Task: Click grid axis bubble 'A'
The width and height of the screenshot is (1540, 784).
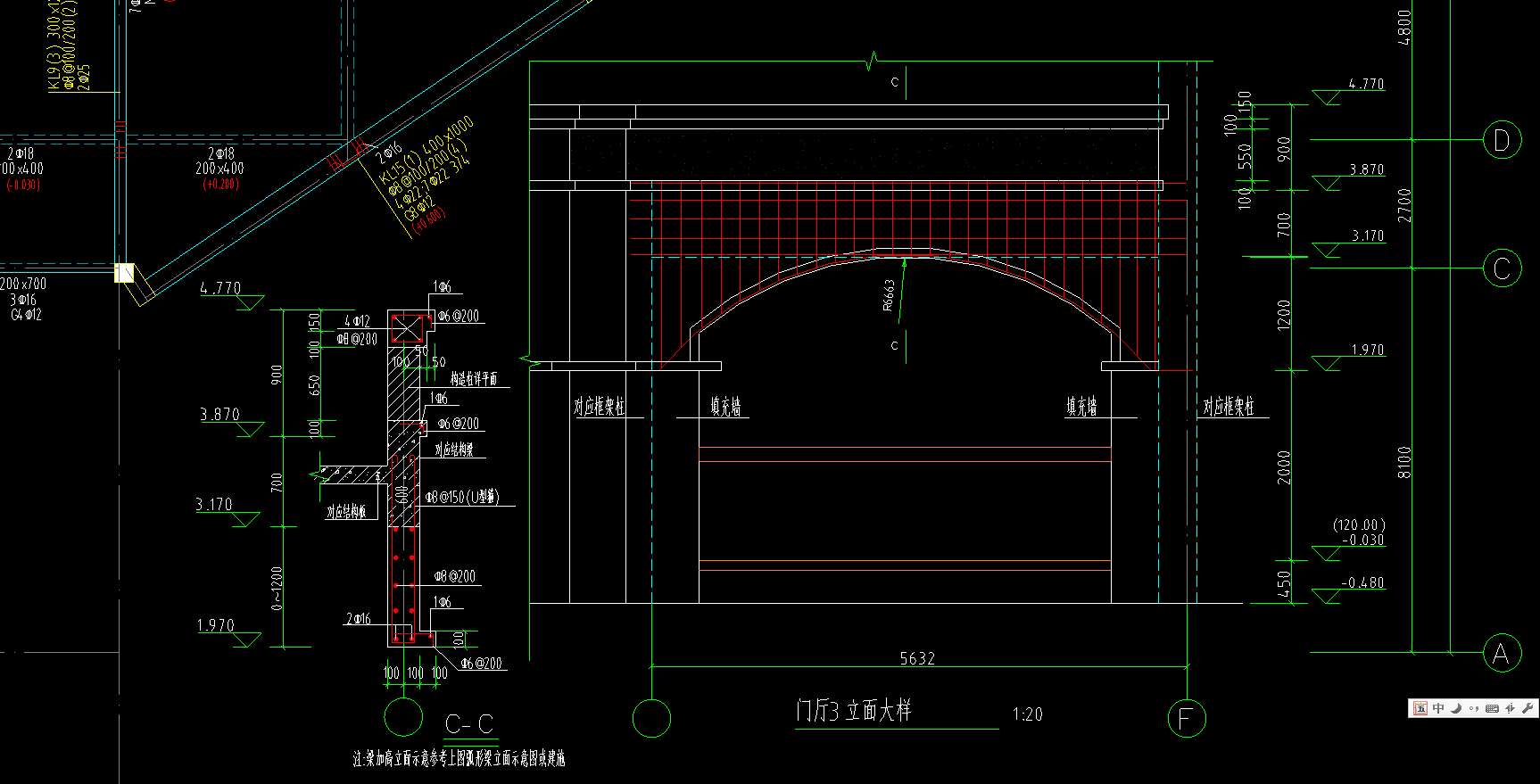Action: point(1502,653)
